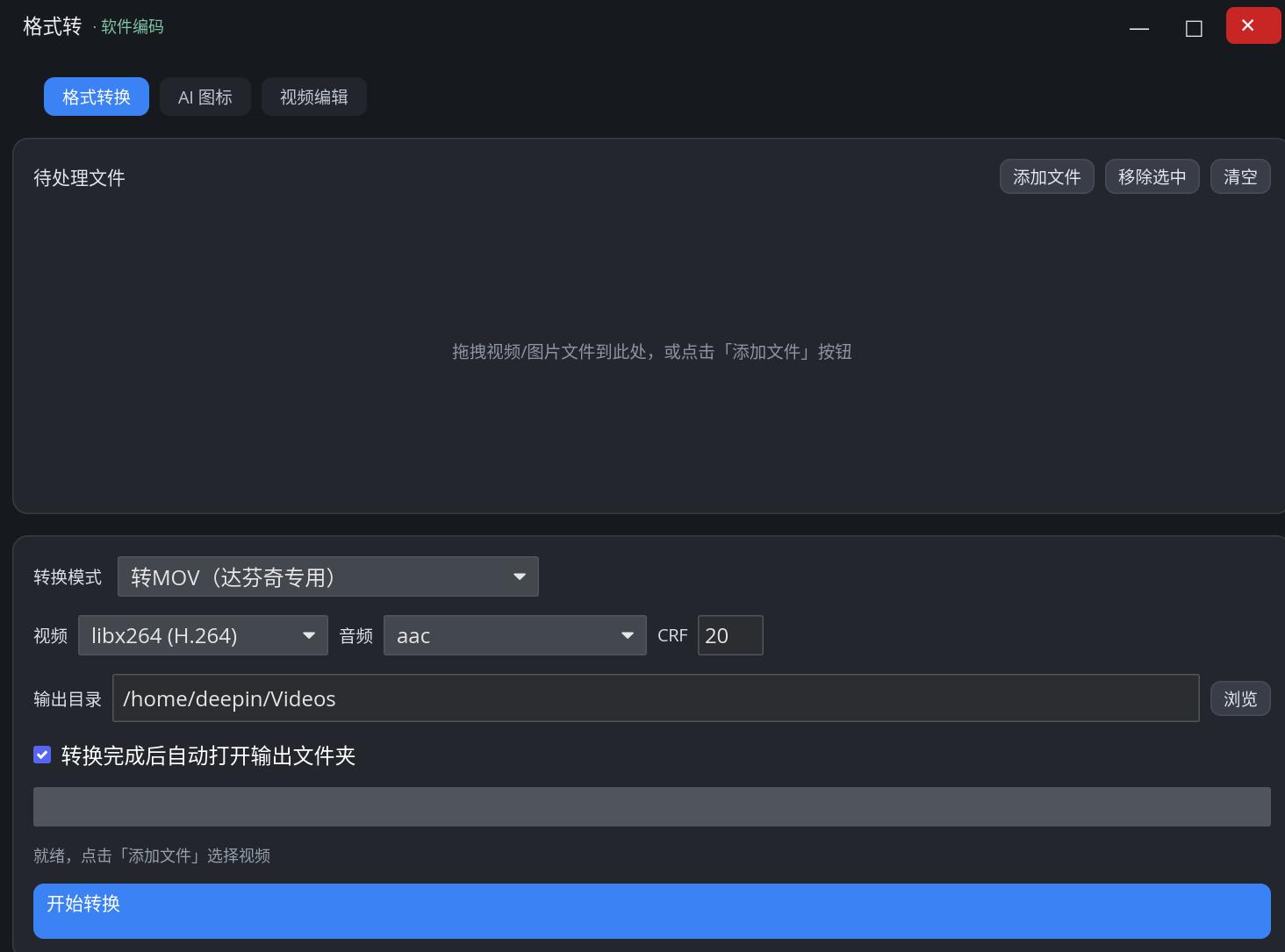
Task: Open the 视频 codec dropdown libx264
Action: [203, 635]
